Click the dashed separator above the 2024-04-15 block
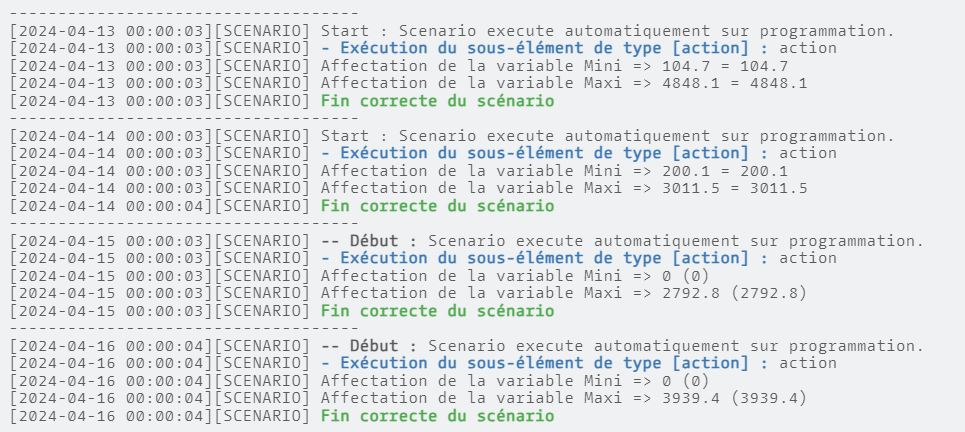The width and height of the screenshot is (965, 432). [184, 224]
